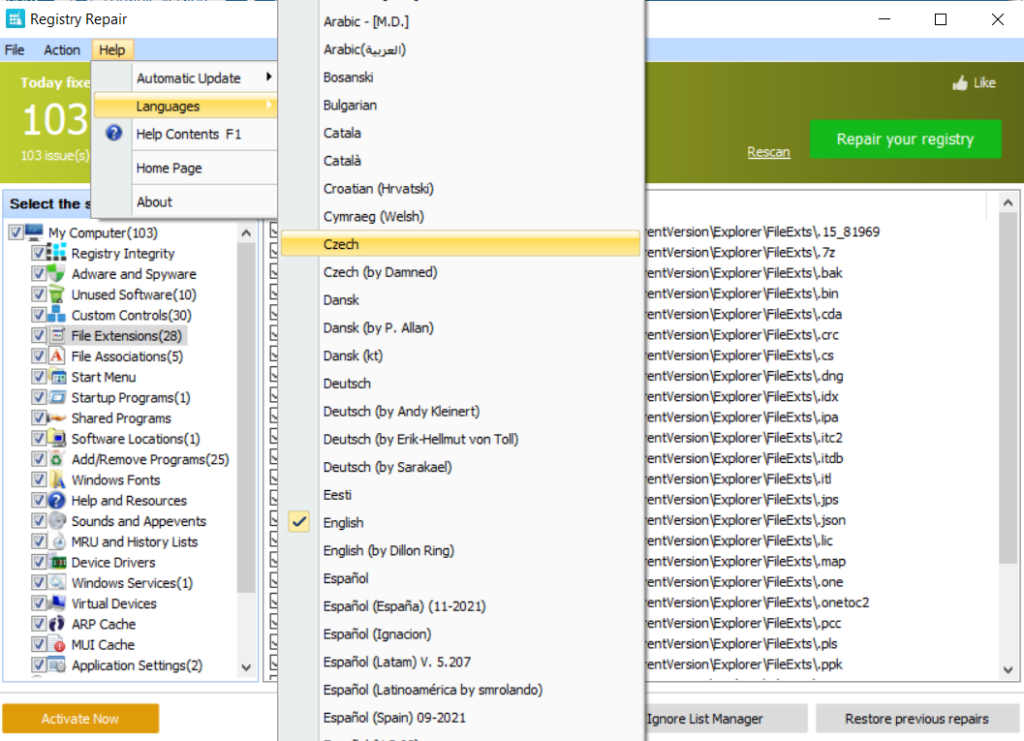This screenshot has height=741, width=1024.
Task: Click the Windows Services icon
Action: click(x=57, y=582)
